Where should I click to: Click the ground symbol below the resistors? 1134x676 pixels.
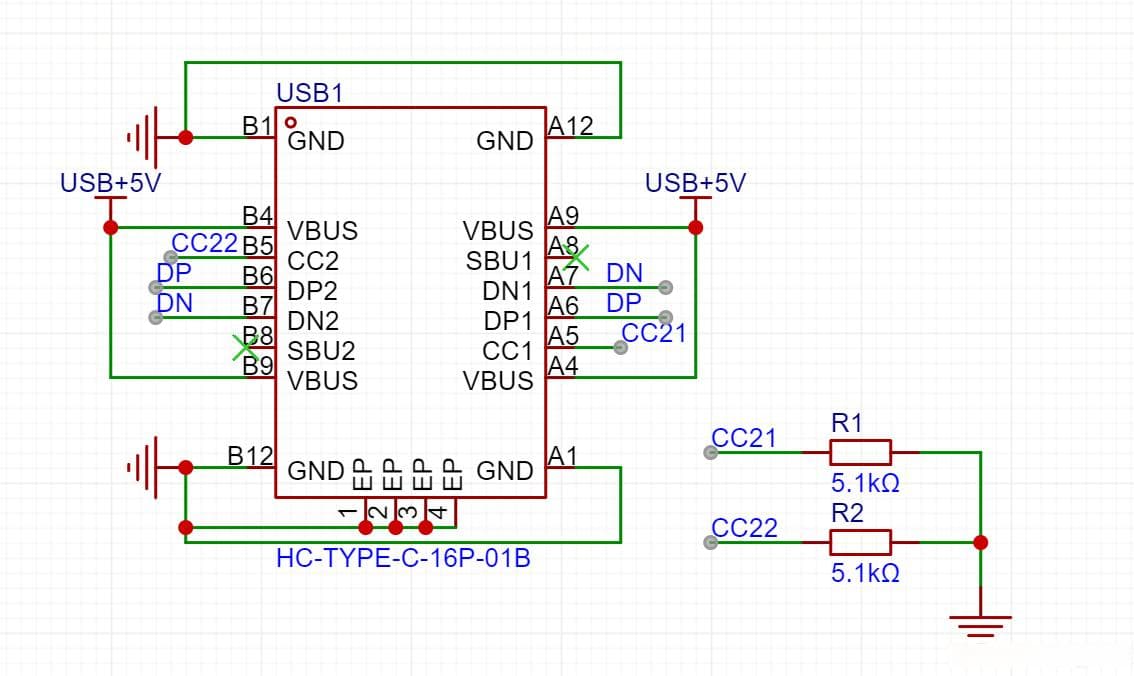tap(980, 626)
